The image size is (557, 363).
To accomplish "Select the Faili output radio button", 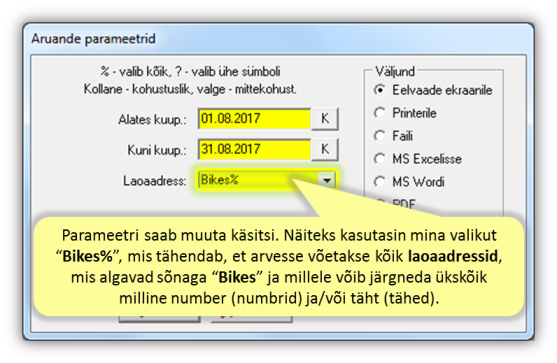I will (x=393, y=136).
